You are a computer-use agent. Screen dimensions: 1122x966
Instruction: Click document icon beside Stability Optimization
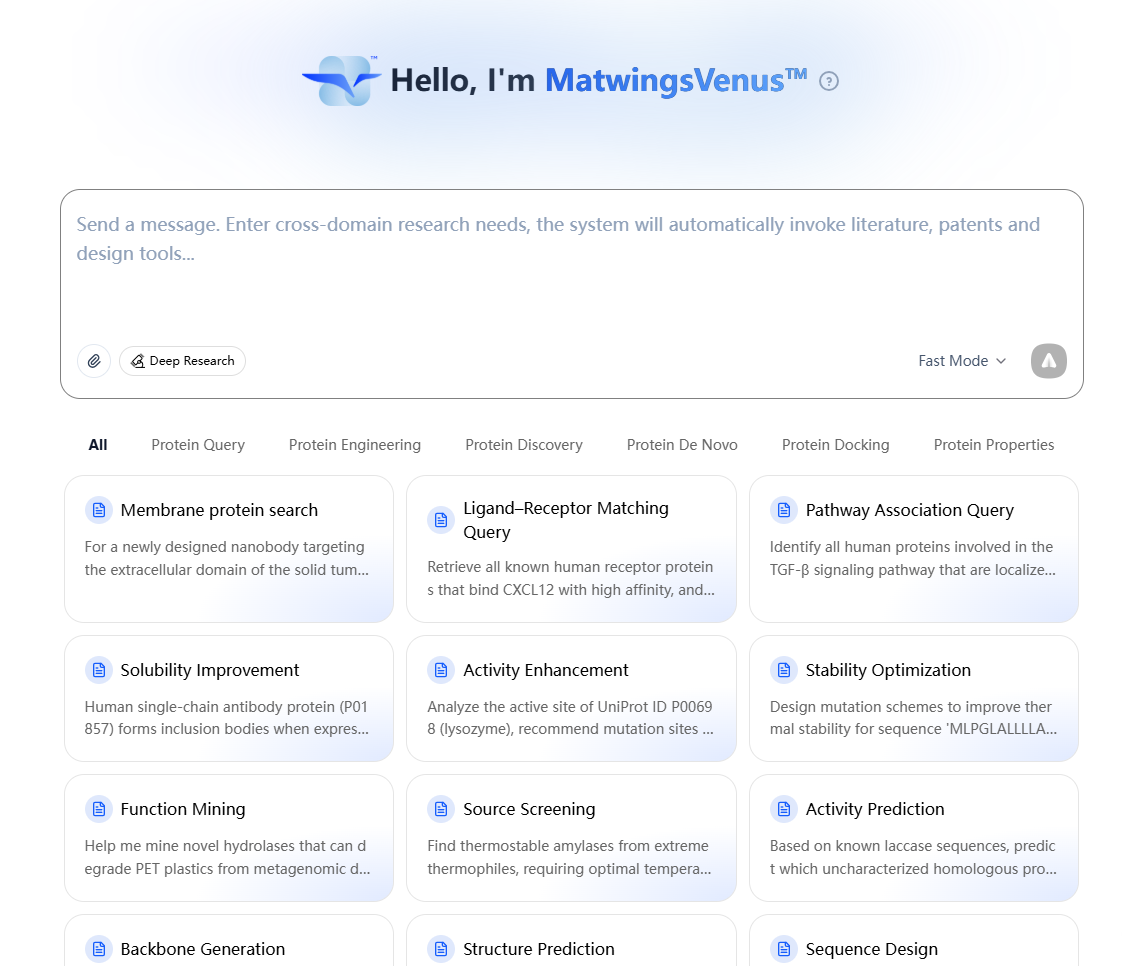[784, 670]
